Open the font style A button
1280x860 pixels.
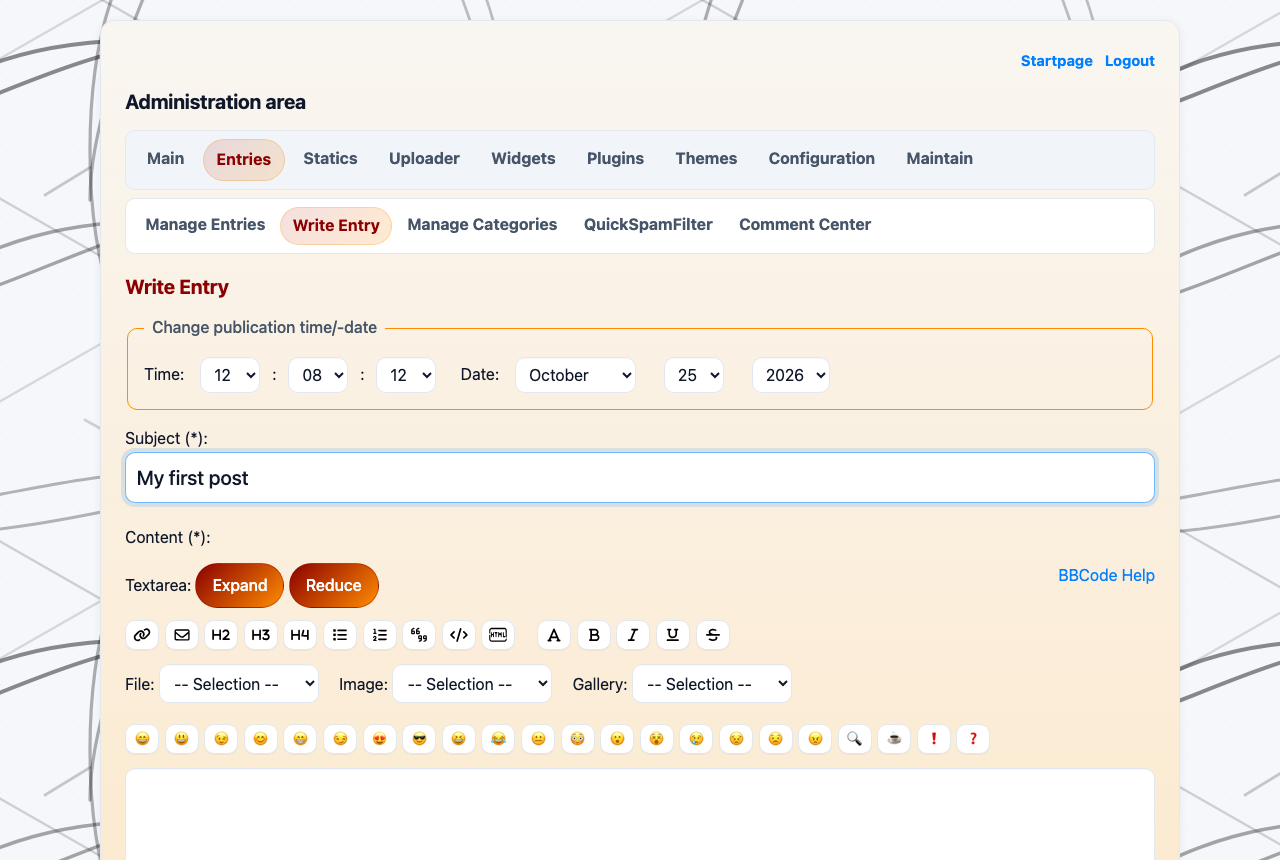[x=554, y=635]
